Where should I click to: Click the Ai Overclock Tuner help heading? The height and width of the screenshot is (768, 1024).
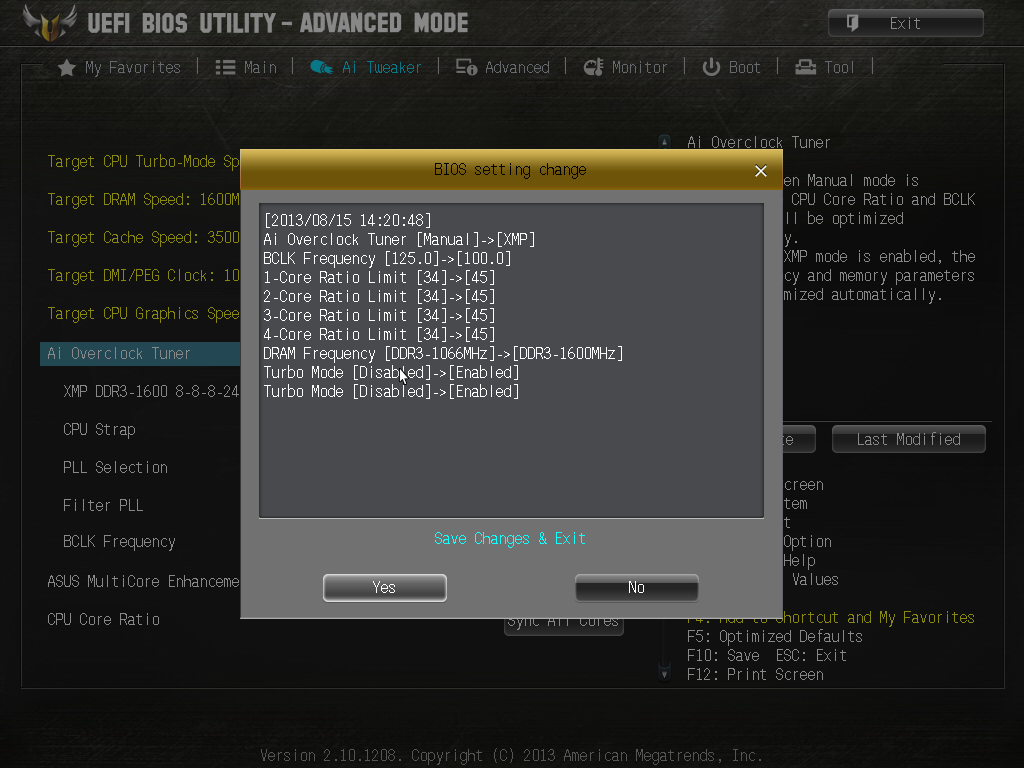[x=759, y=142]
